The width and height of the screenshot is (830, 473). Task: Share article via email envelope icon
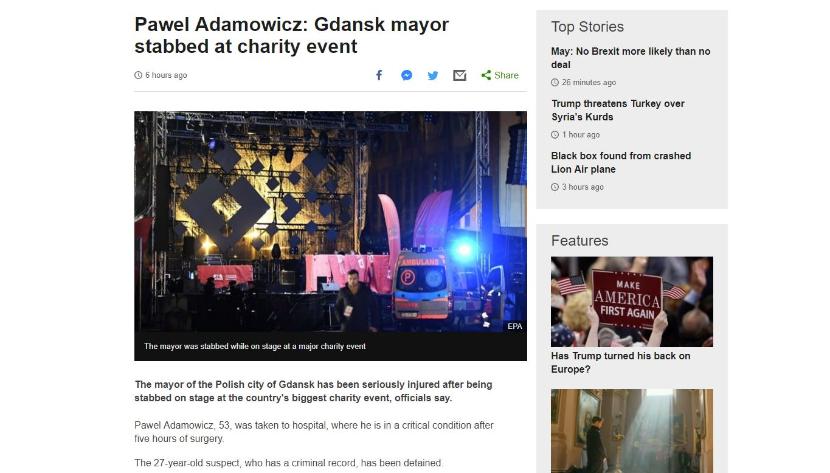coord(459,75)
